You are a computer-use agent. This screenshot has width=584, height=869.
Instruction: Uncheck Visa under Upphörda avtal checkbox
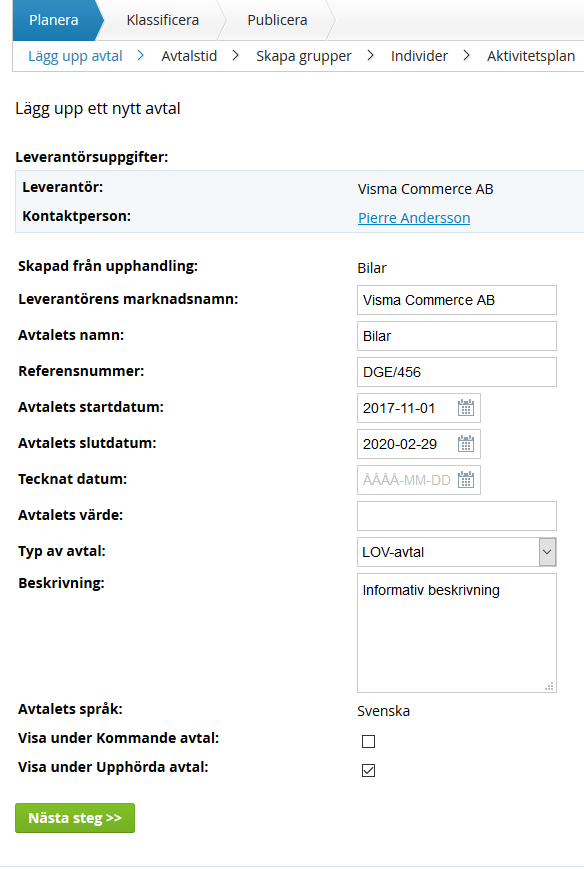(x=368, y=770)
